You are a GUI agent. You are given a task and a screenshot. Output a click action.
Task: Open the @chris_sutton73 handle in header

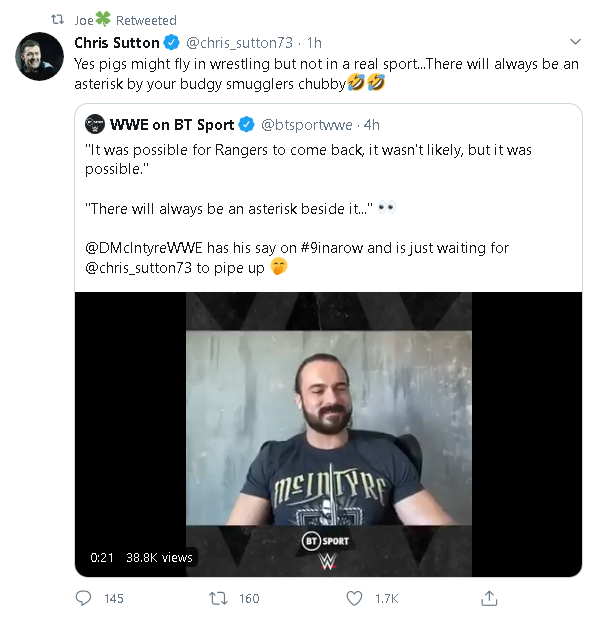pyautogui.click(x=239, y=42)
